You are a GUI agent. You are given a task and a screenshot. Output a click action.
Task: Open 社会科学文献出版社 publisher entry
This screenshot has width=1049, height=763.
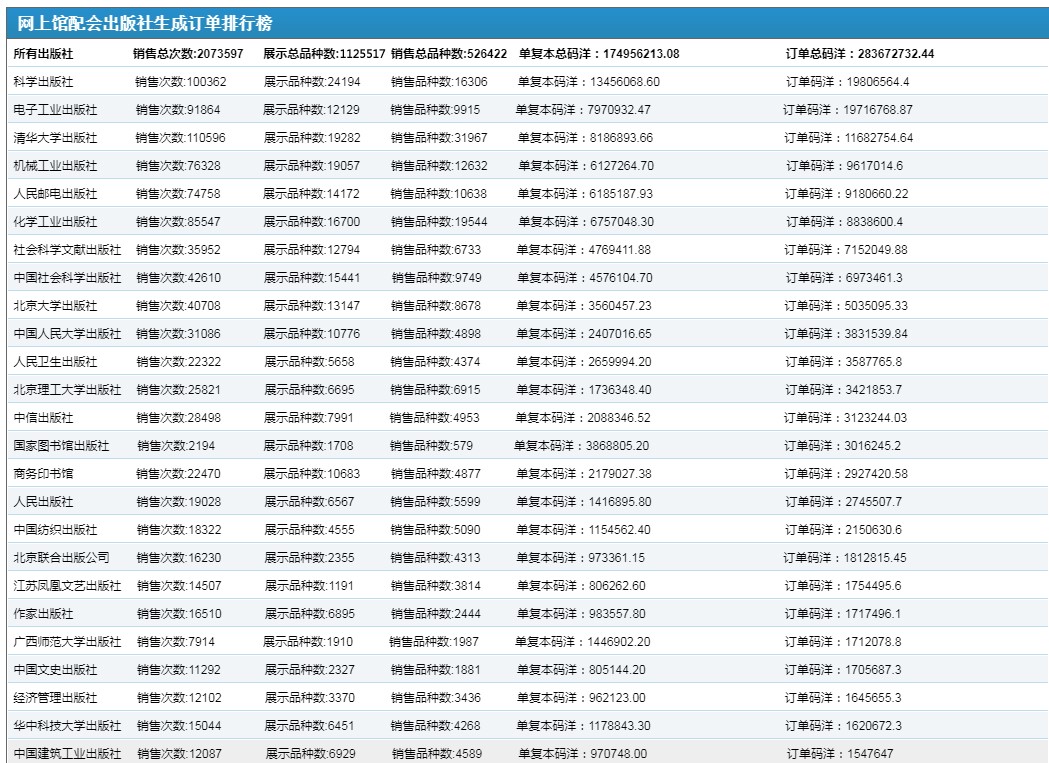[67, 250]
